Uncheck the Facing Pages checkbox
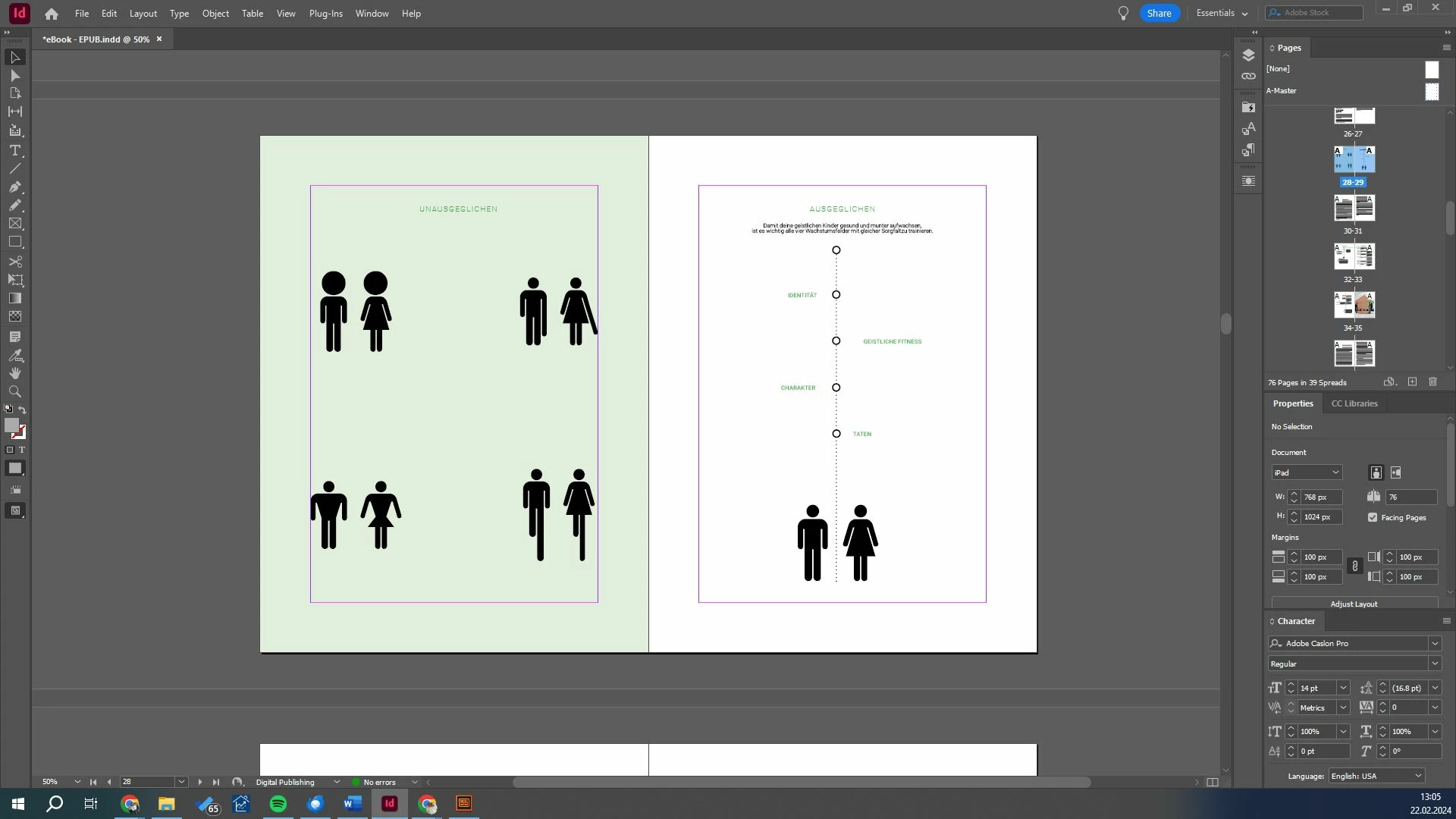Screen dimensions: 1456x819 [x=1373, y=517]
